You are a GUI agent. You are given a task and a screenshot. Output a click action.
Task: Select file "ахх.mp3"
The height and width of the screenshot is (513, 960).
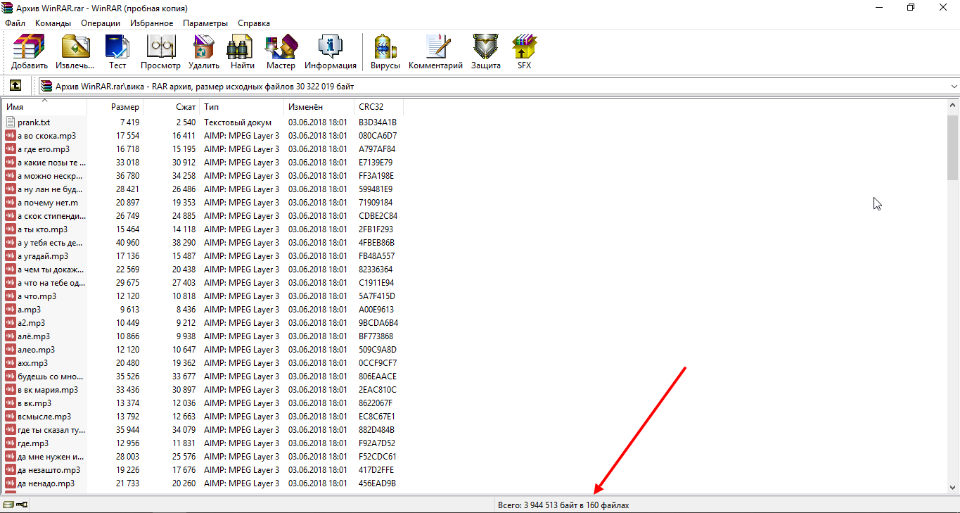coord(32,364)
